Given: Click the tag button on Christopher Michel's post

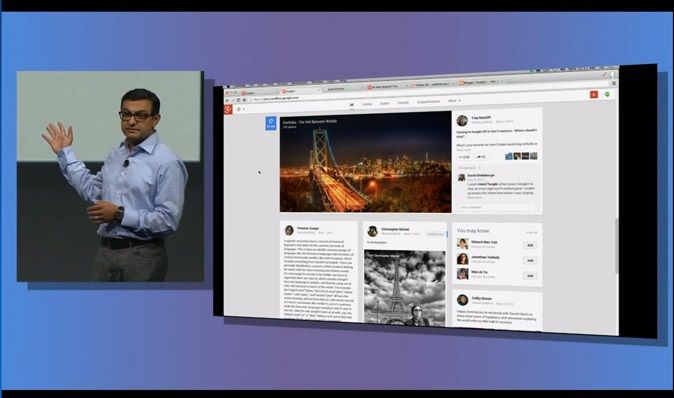Looking at the screenshot, I should pyautogui.click(x=435, y=234).
